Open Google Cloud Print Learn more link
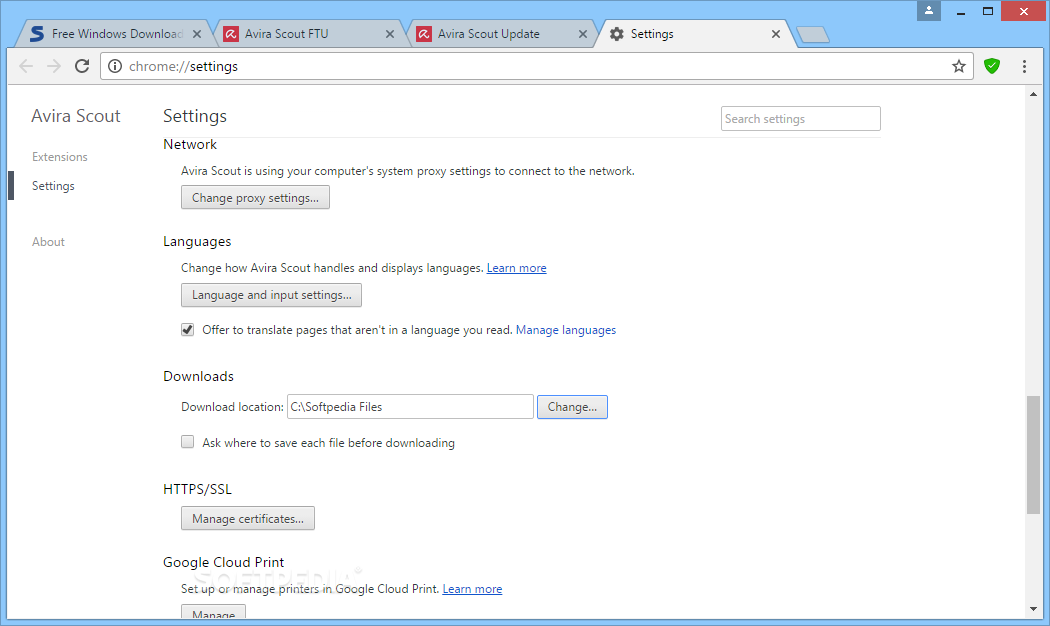This screenshot has width=1050, height=626. pyautogui.click(x=472, y=589)
